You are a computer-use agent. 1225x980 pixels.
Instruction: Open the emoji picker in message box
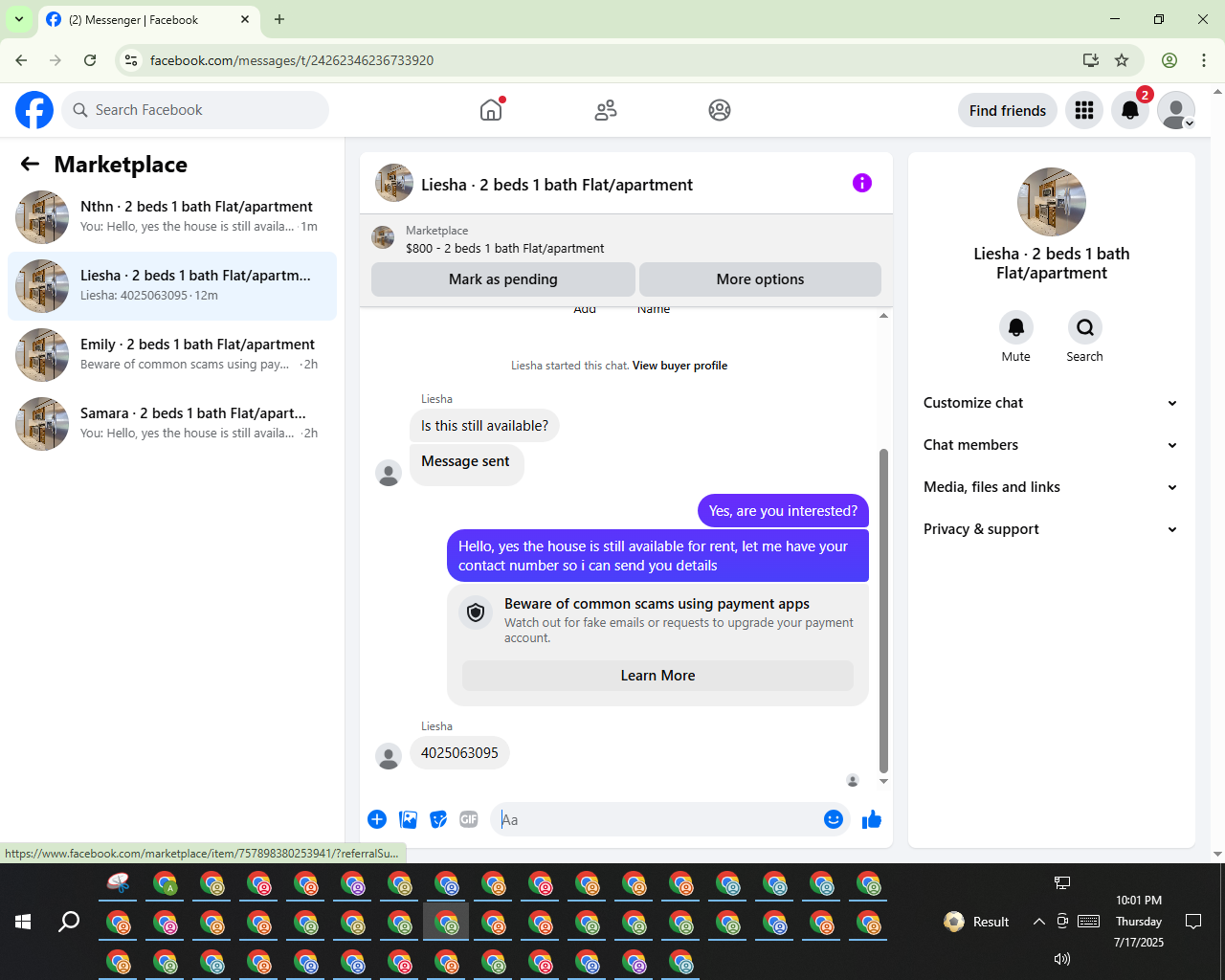[834, 819]
